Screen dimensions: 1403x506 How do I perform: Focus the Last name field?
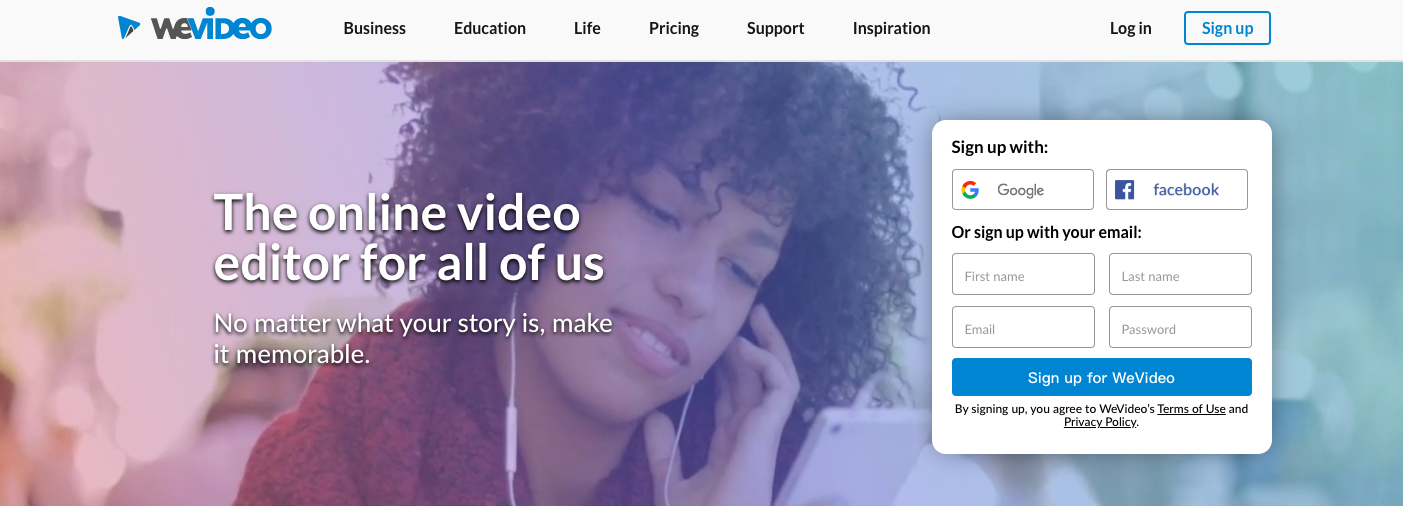(x=1180, y=274)
